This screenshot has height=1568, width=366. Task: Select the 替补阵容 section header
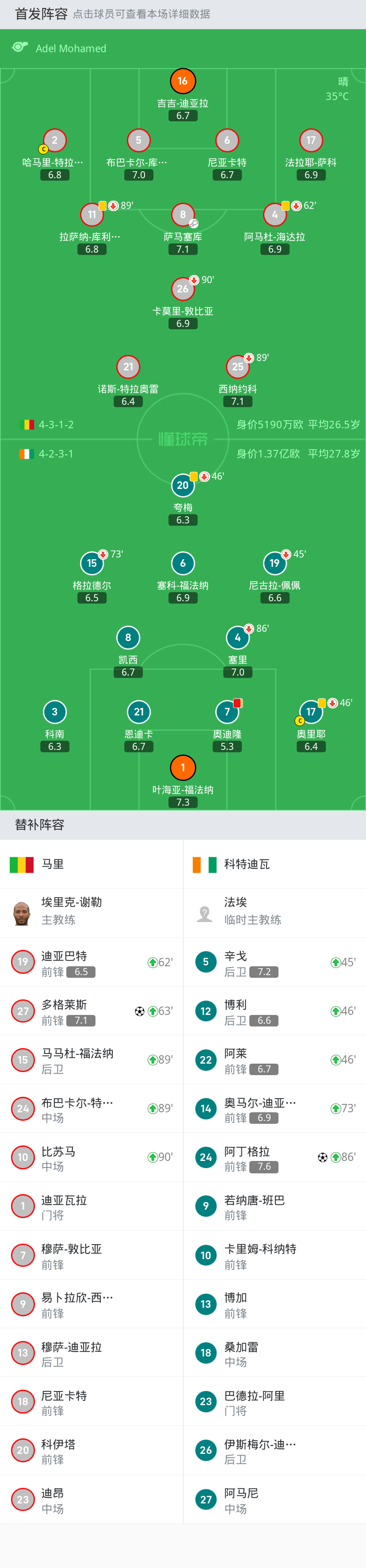(x=39, y=825)
